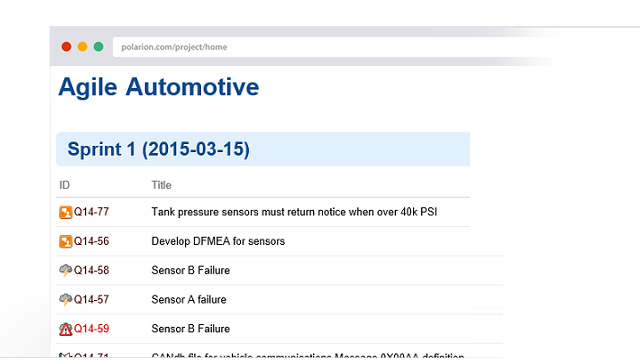The image size is (640, 360).
Task: Open work item Q14-56
Action: pos(91,241)
